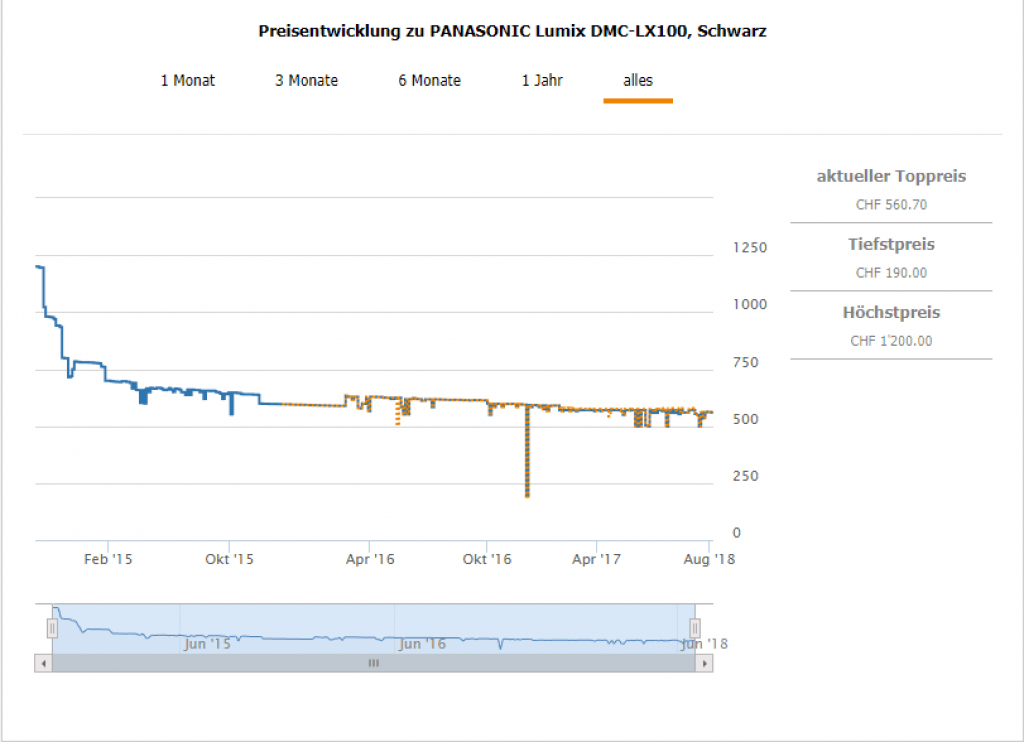Click the Okt '16 x-axis label
Image resolution: width=1024 pixels, height=742 pixels.
click(488, 560)
